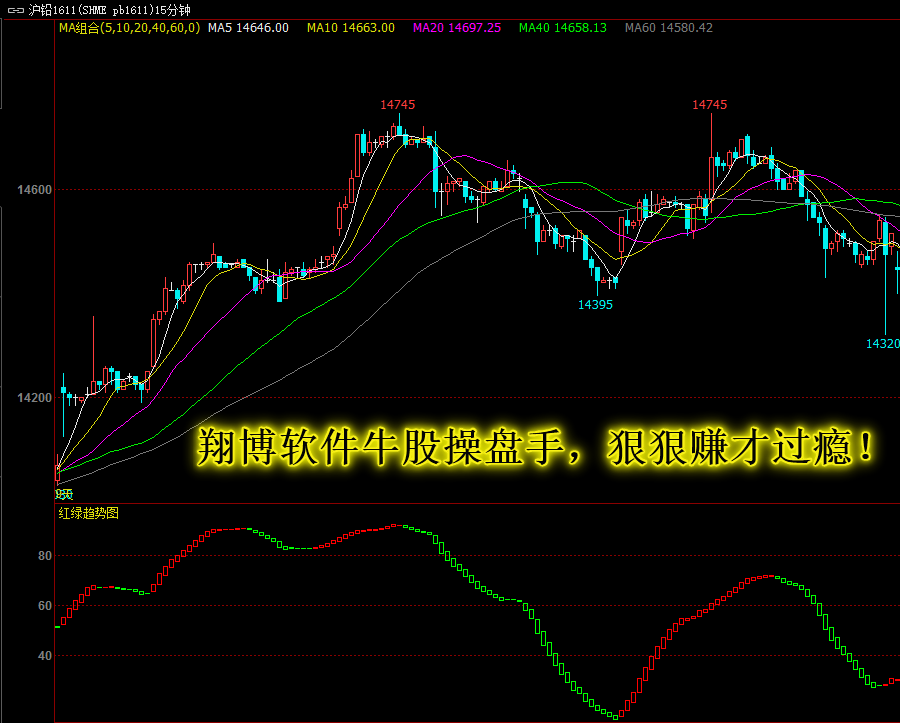Screen dimensions: 900x723
Task: Click the 14395 low price label
Action: 595,305
